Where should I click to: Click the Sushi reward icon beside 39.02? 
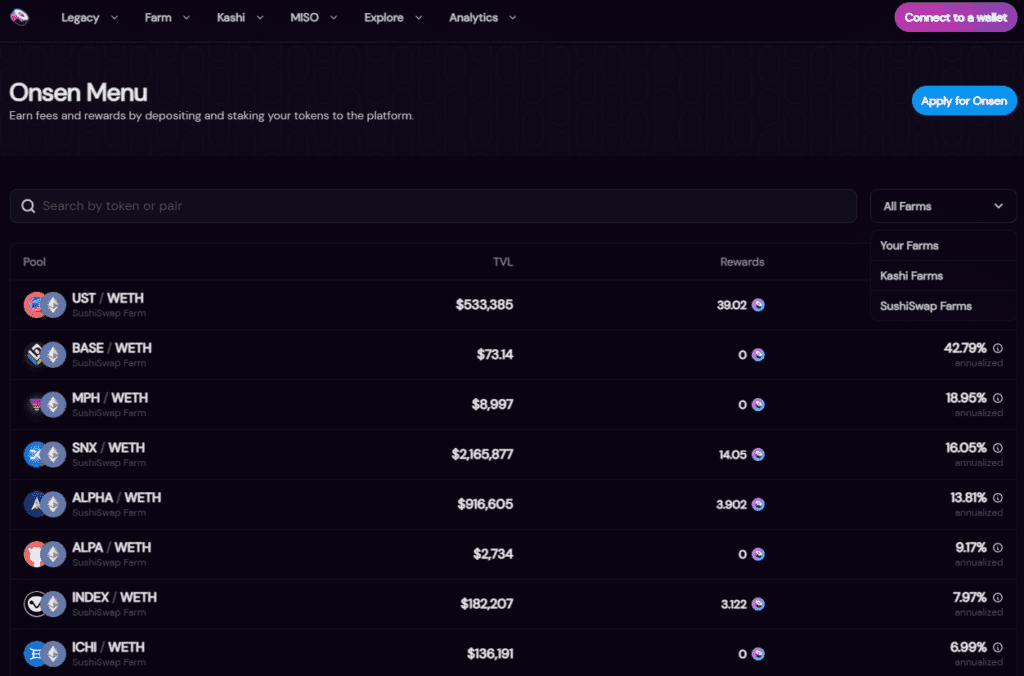(x=758, y=305)
